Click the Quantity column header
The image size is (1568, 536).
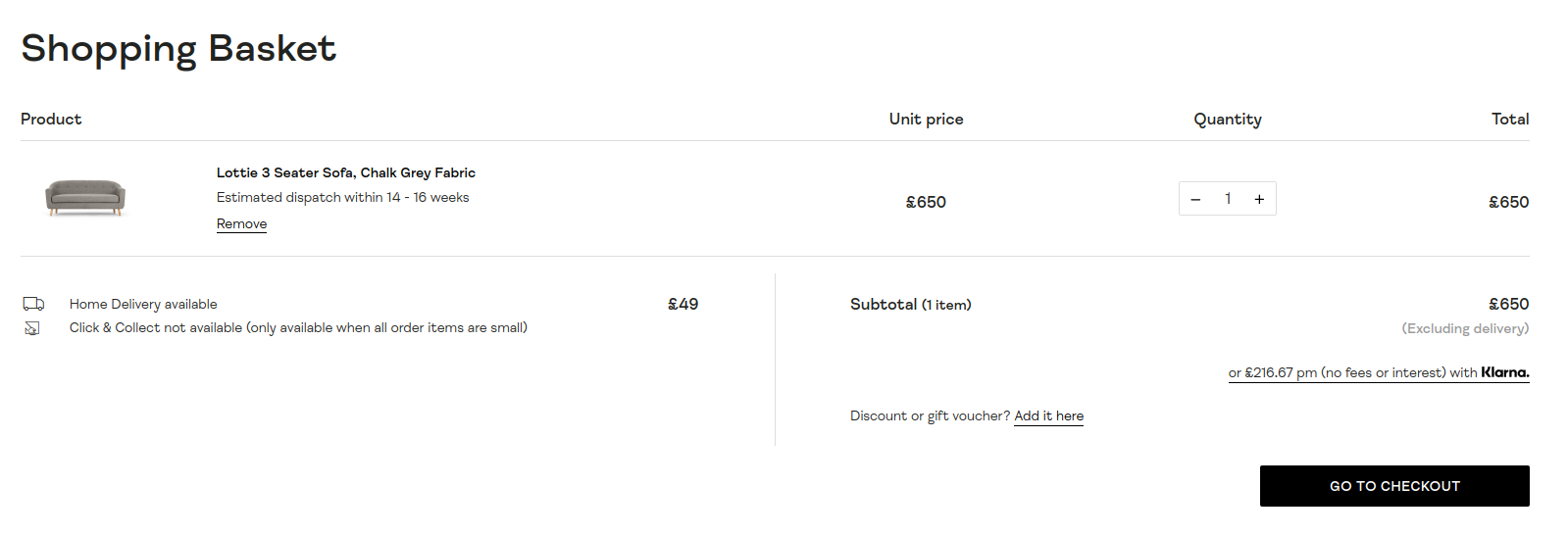coord(1227,119)
